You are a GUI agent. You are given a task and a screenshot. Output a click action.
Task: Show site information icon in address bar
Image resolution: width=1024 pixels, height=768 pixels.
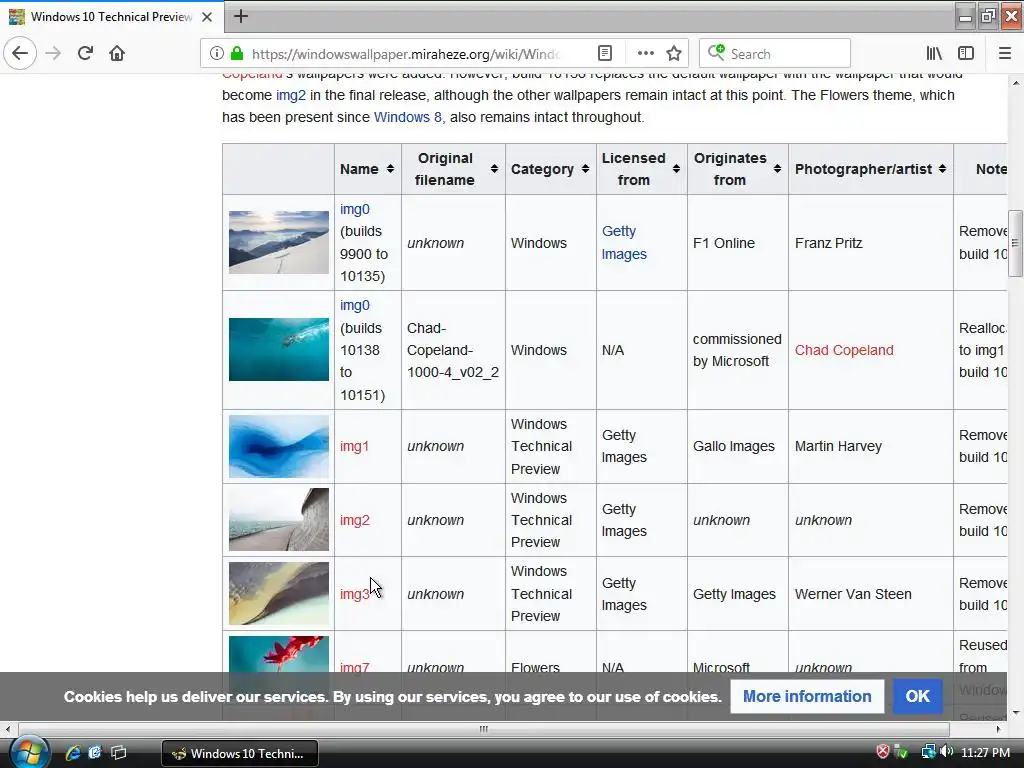click(216, 53)
